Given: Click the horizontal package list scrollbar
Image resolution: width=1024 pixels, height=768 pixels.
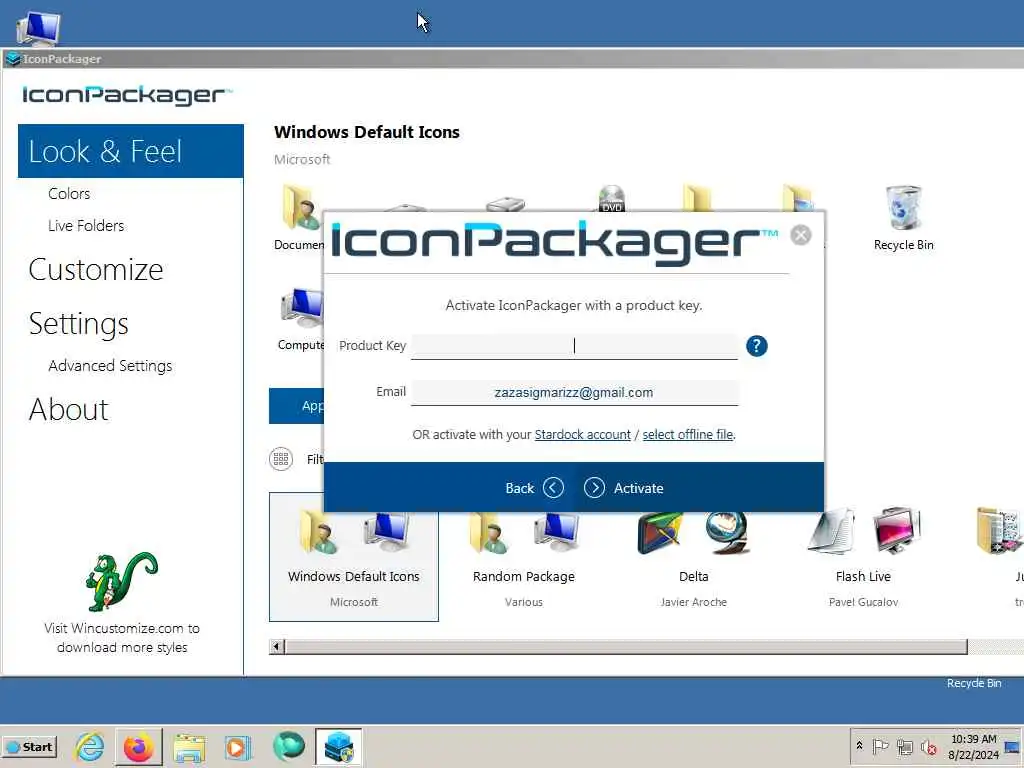Looking at the screenshot, I should (626, 647).
